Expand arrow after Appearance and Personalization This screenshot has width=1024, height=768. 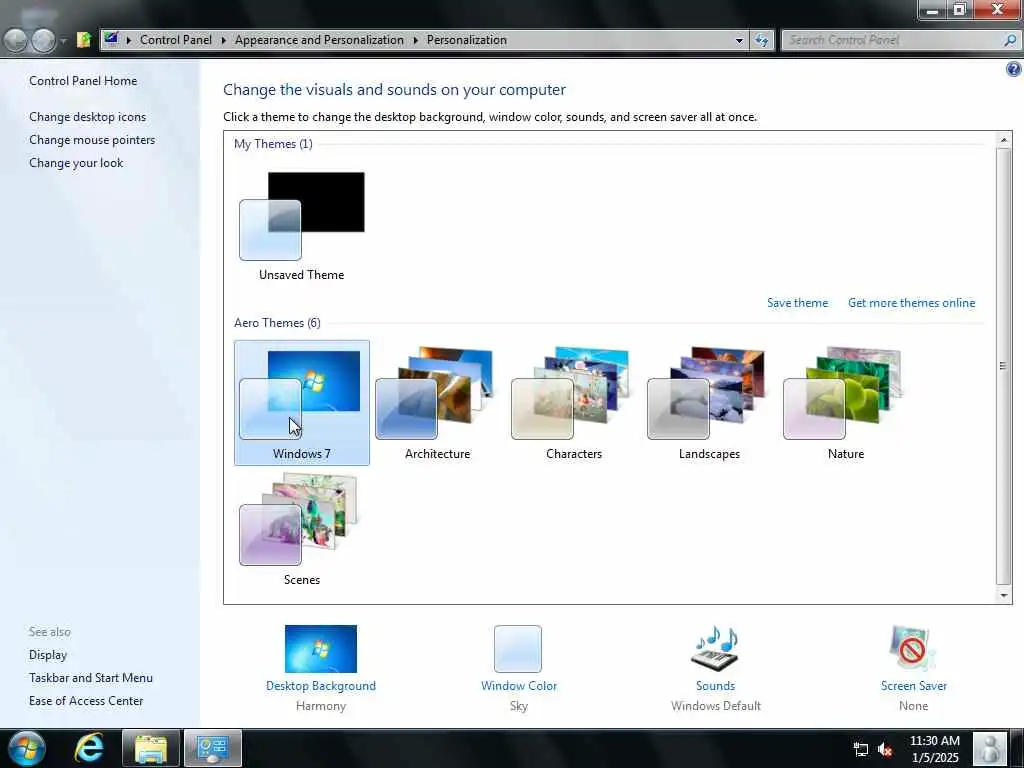pos(415,40)
